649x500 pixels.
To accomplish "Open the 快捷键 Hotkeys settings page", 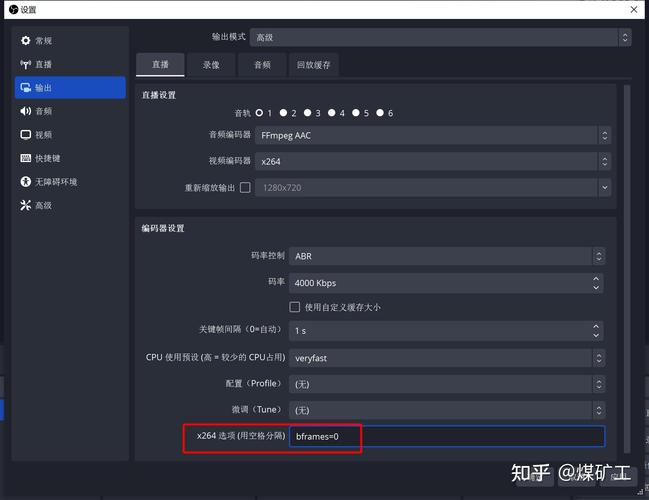I will [70, 158].
